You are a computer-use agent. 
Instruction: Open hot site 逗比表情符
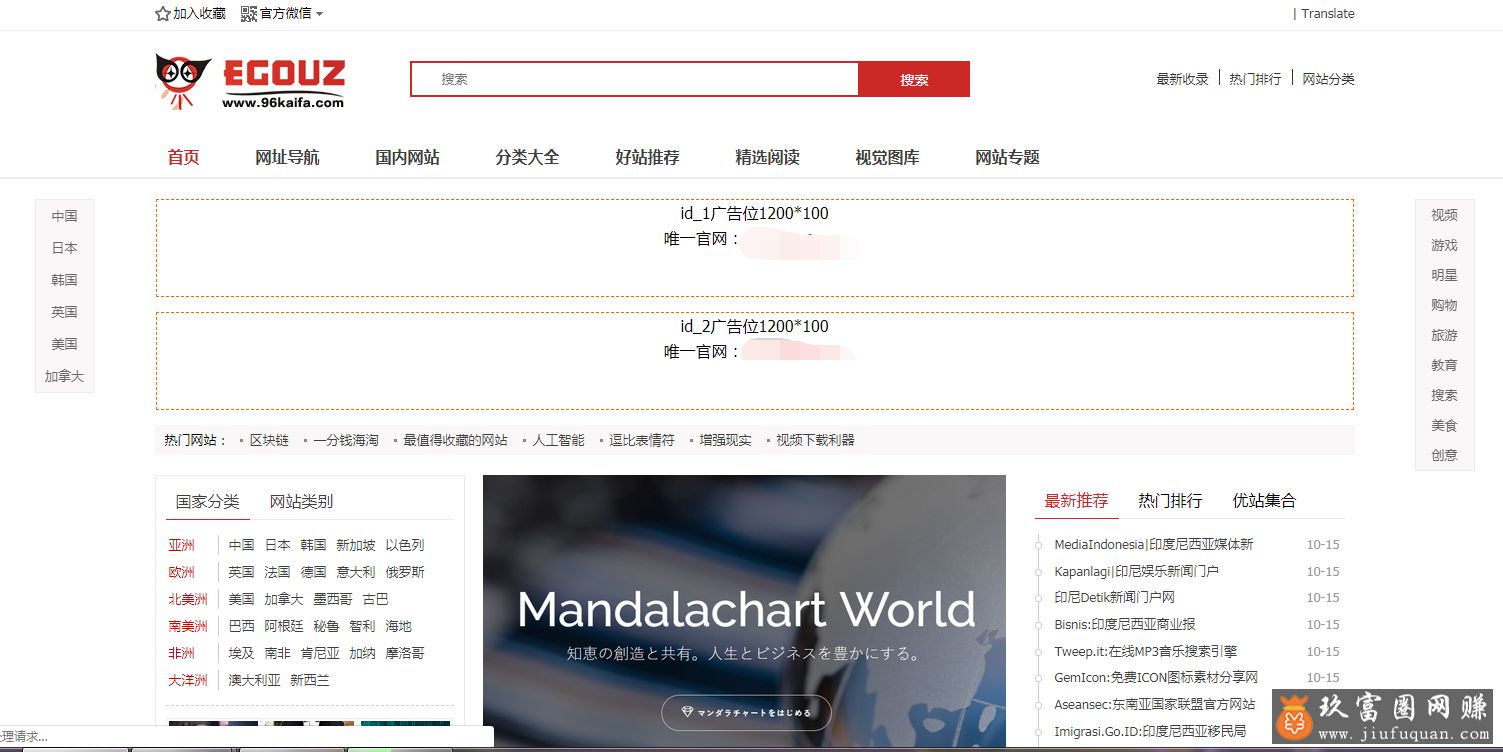click(642, 440)
